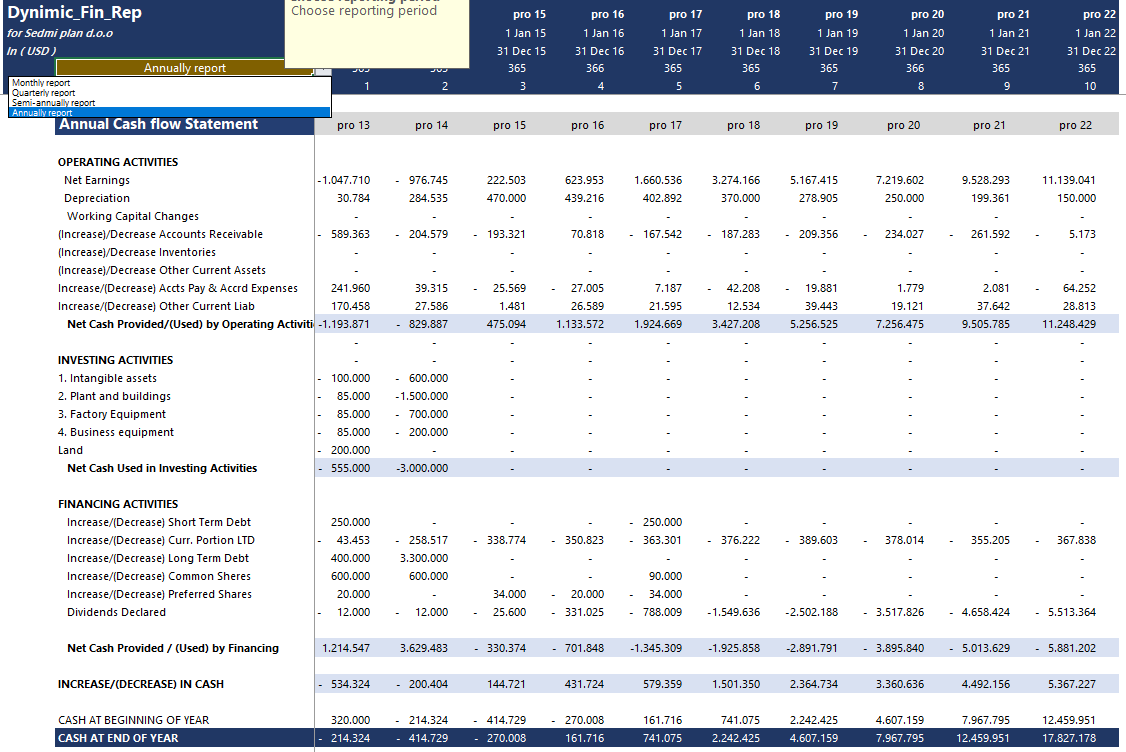Select Net Cash Provided / (Used) by Financing label
Screen dimensions: 1126x752
(x=172, y=648)
